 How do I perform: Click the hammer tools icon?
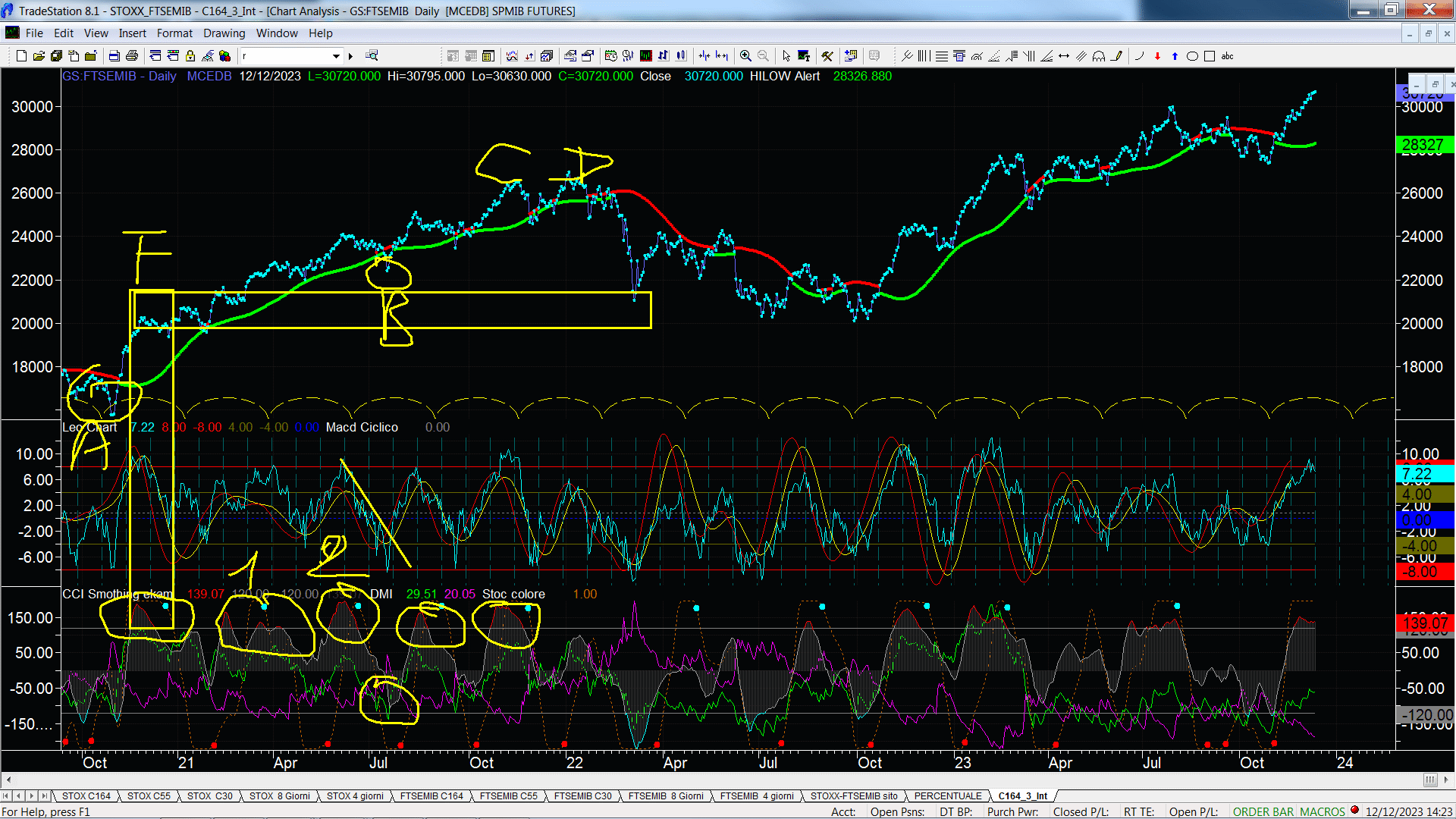pos(827,56)
